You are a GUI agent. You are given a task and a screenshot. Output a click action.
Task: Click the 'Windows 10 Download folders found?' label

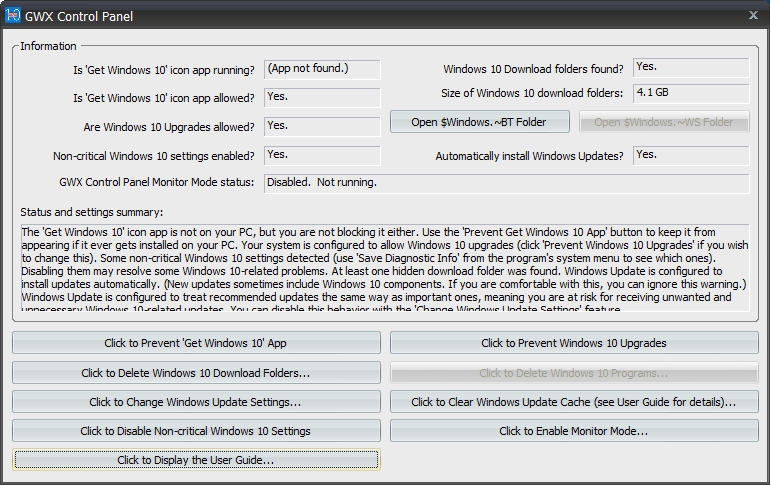pos(533,69)
